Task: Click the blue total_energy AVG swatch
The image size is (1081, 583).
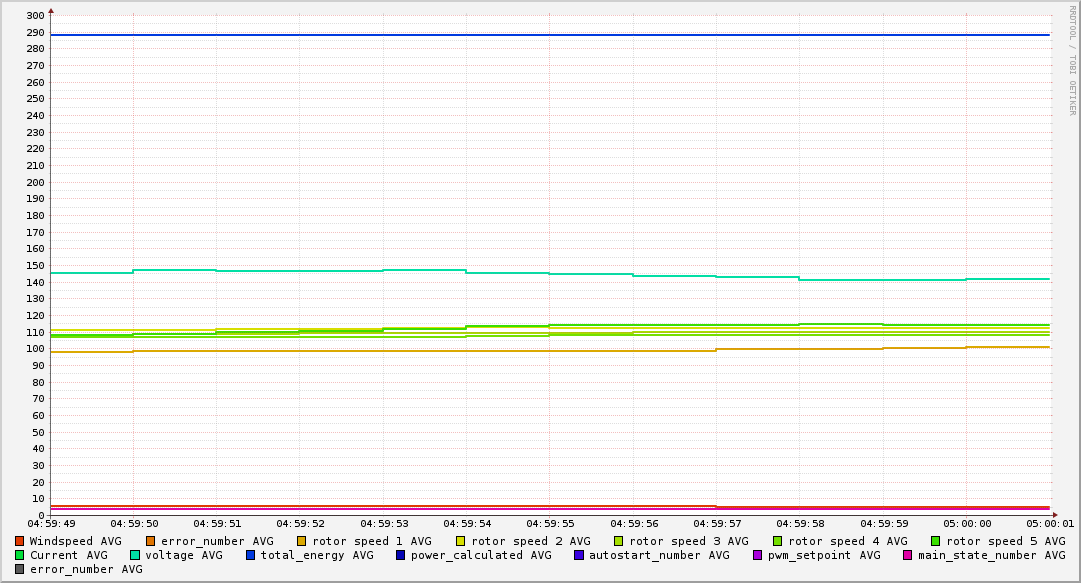Action: (251, 555)
